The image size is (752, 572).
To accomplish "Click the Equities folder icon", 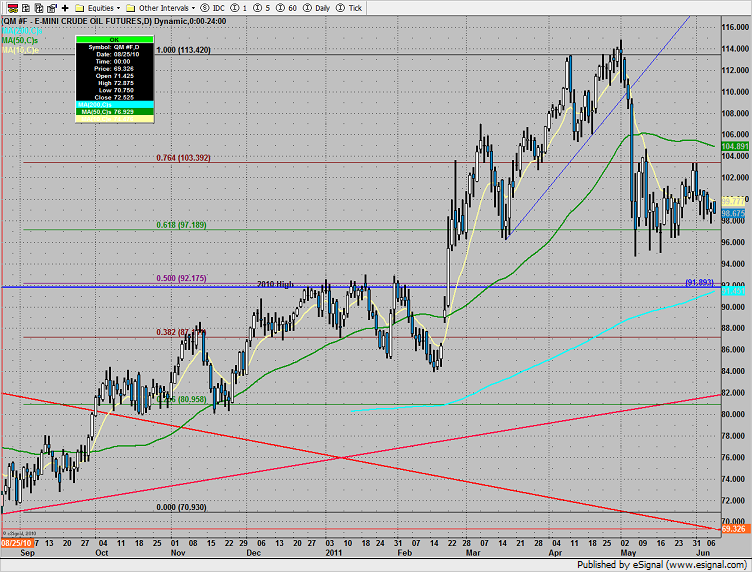I will click(x=80, y=8).
